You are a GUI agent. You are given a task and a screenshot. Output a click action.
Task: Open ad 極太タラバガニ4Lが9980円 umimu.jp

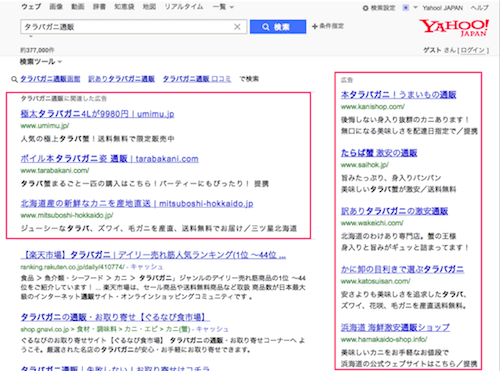pos(97,114)
